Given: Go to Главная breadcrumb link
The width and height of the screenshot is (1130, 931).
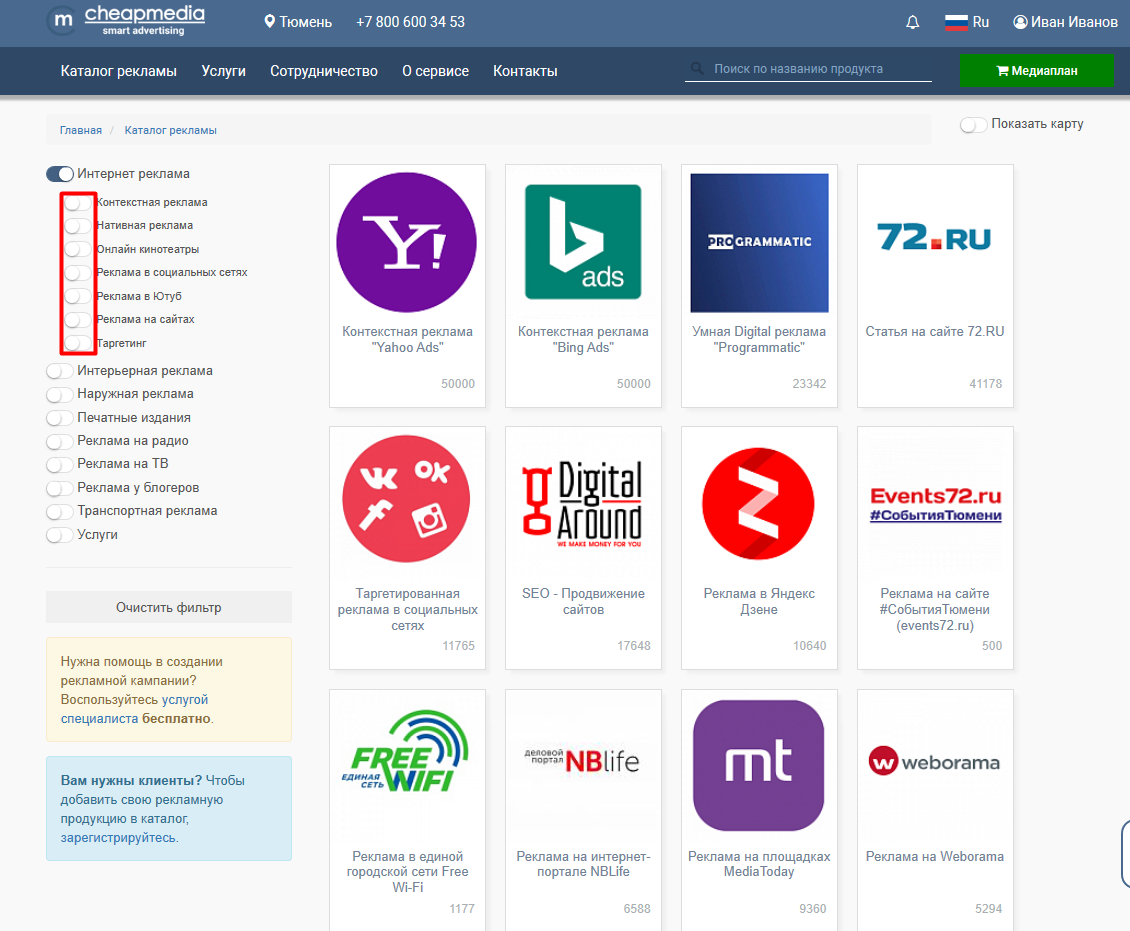Looking at the screenshot, I should tap(81, 130).
